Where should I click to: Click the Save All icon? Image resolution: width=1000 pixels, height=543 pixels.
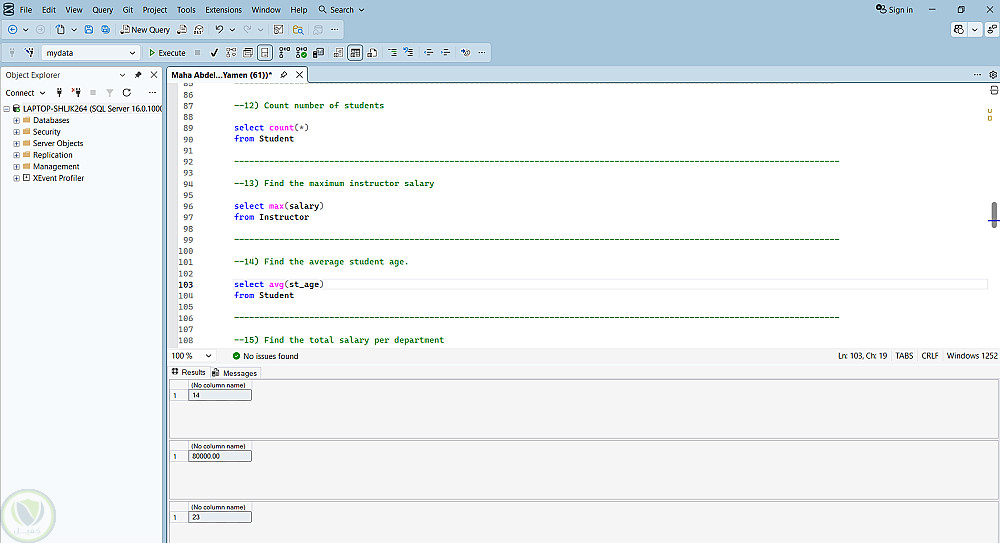point(106,30)
